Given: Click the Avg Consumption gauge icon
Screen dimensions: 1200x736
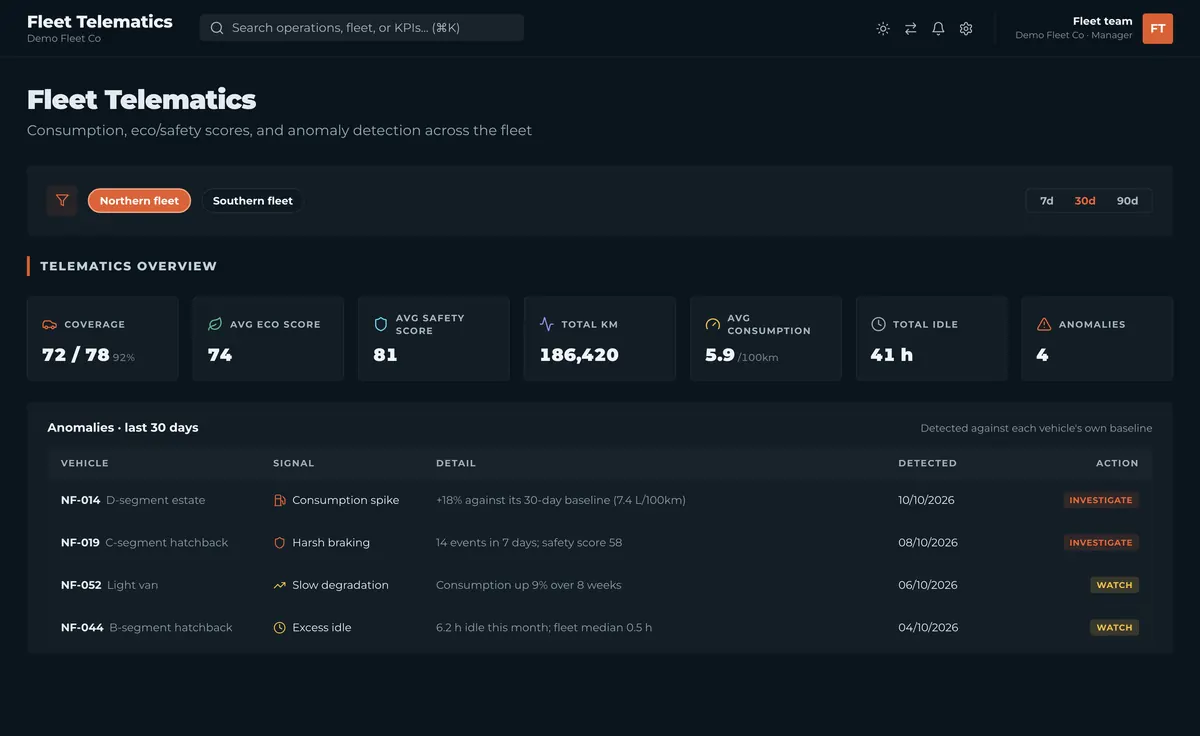Looking at the screenshot, I should click(713, 324).
